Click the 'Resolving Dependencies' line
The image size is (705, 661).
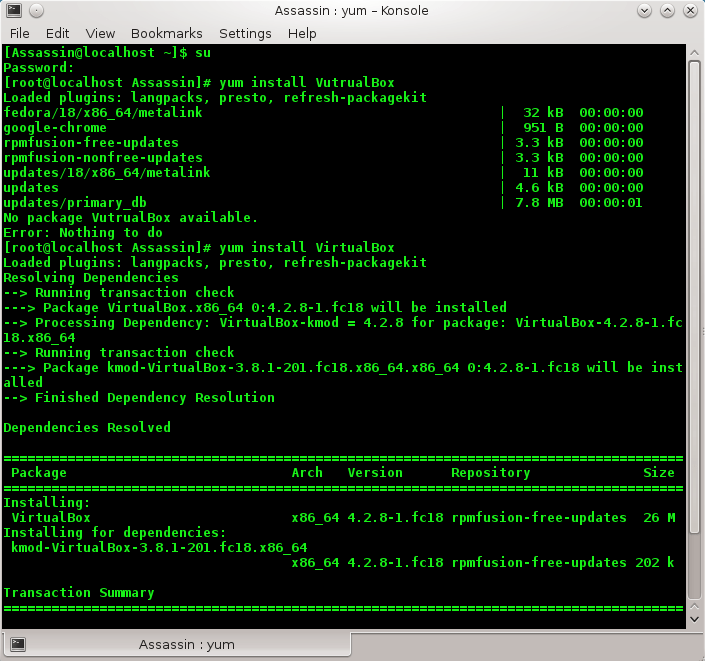91,277
